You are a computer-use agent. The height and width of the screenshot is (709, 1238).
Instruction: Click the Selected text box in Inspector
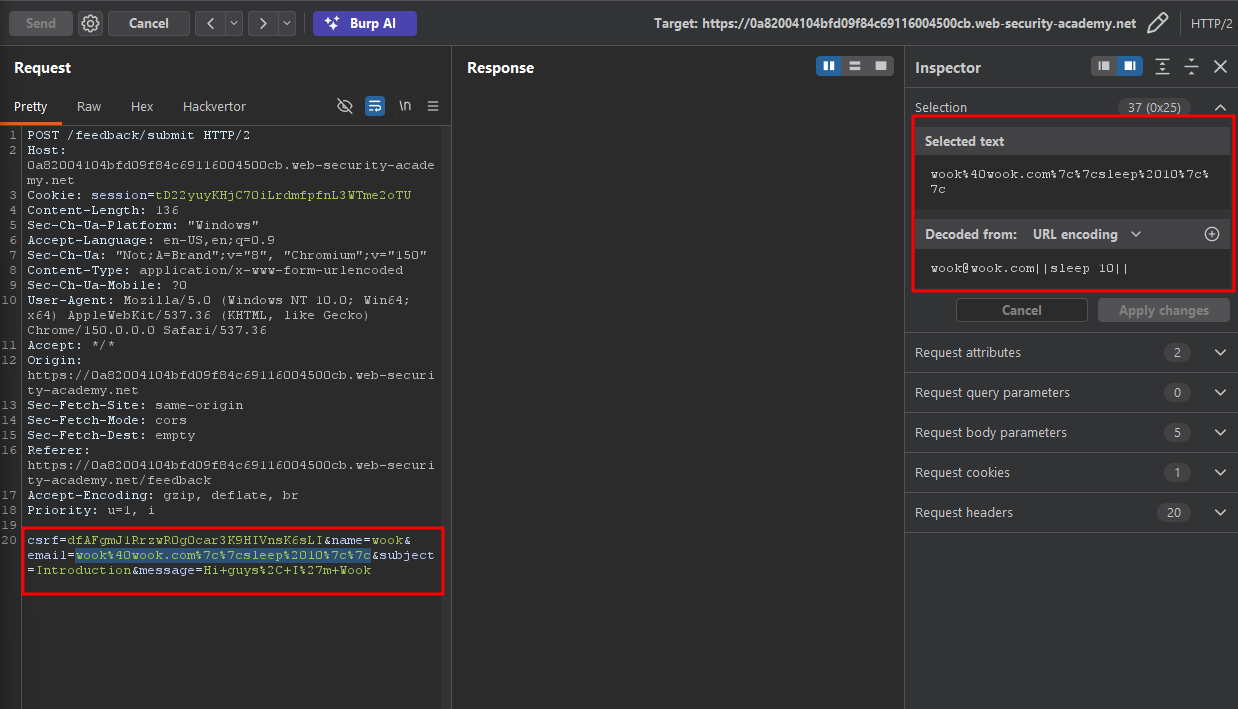1071,181
